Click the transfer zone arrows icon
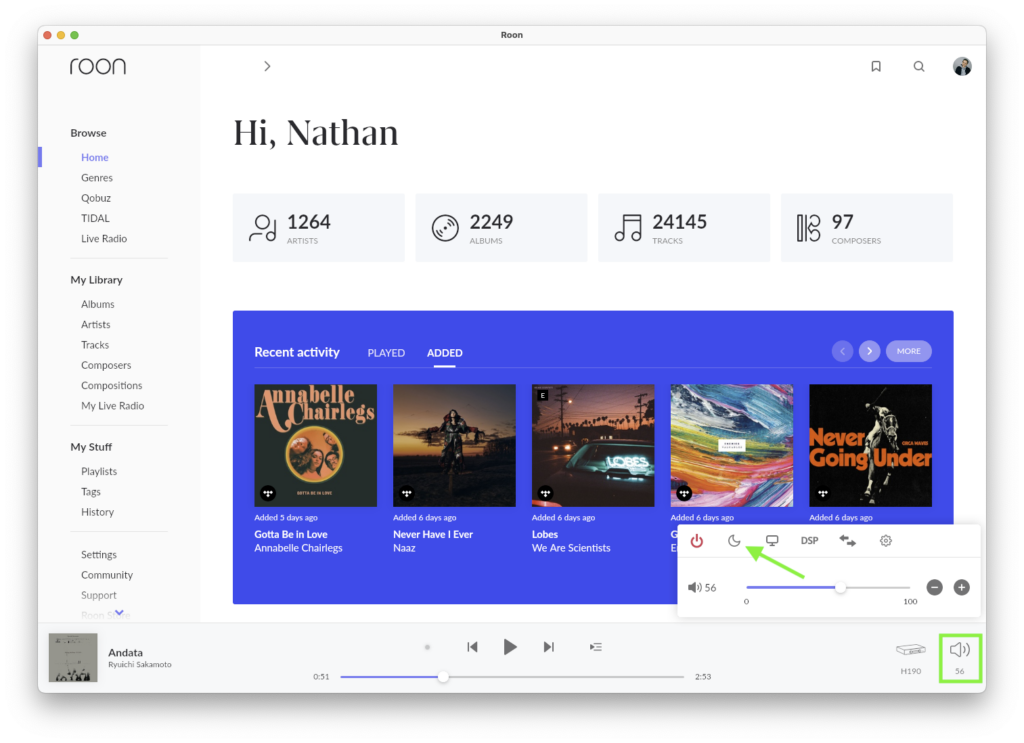 847,541
